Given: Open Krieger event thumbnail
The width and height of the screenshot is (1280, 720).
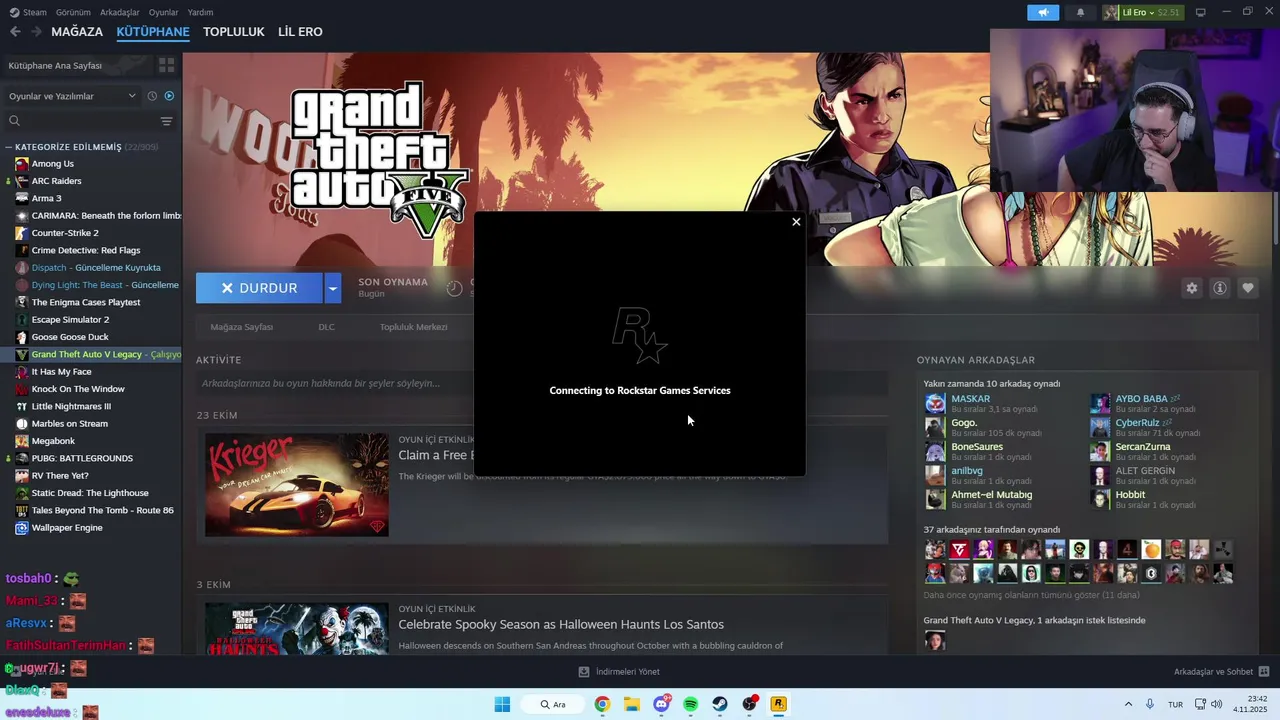Looking at the screenshot, I should click(297, 484).
